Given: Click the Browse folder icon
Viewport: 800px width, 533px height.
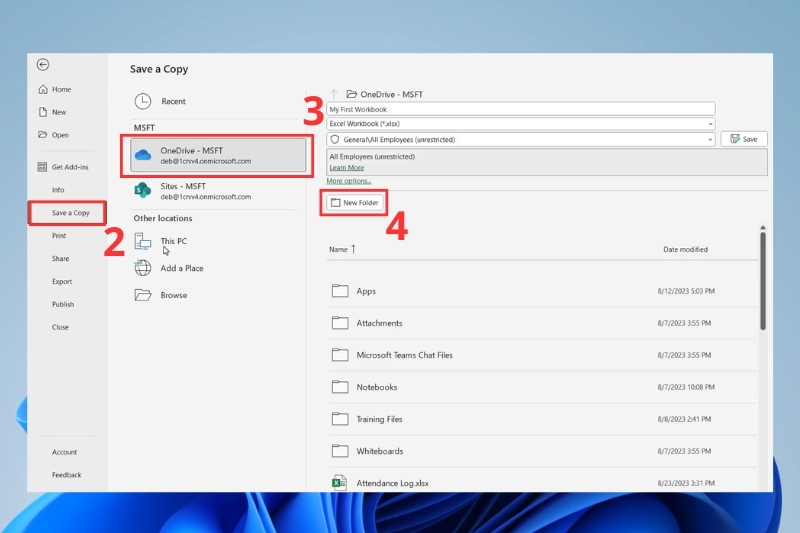Looking at the screenshot, I should point(143,295).
